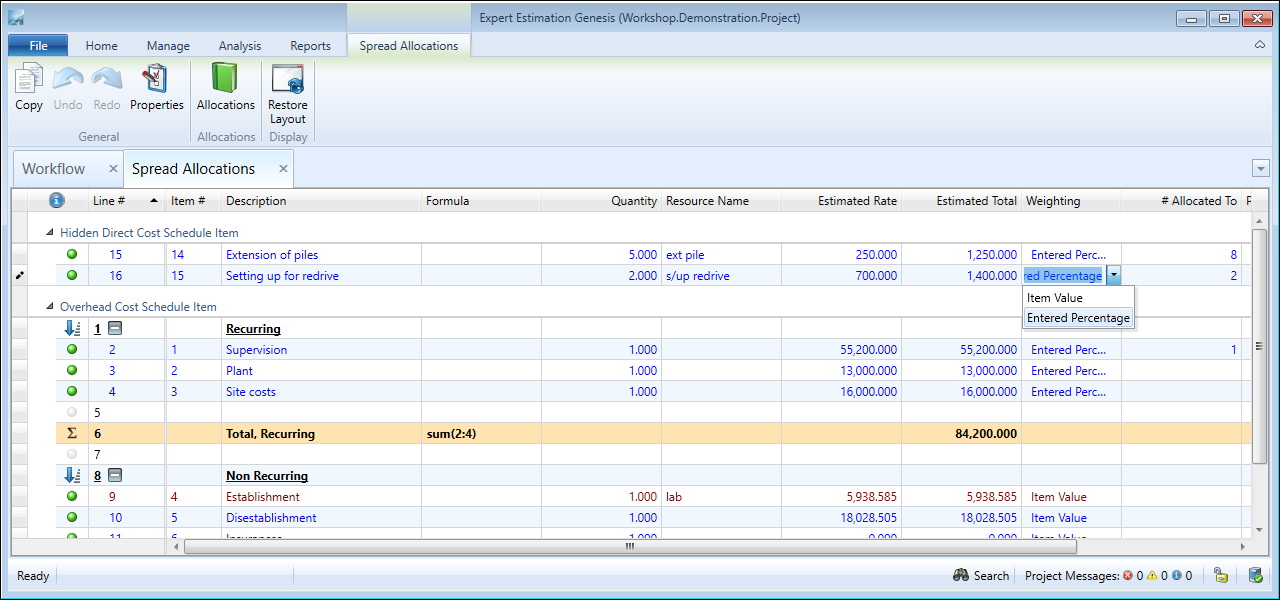Viewport: 1280px width, 600px height.
Task: Click the sort arrow icon beside the Recurring heading
Action: tap(72, 329)
